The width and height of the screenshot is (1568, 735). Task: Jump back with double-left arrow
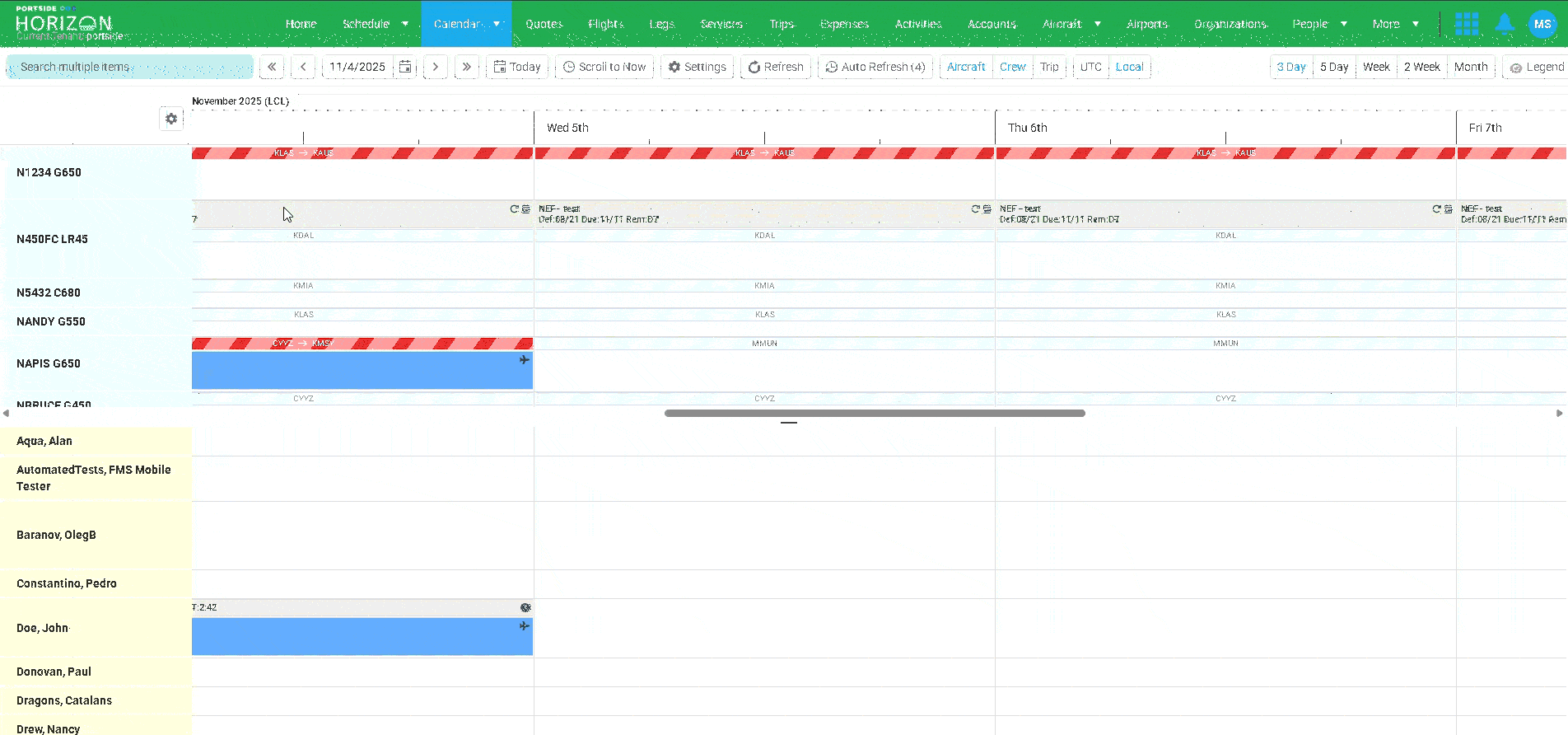point(272,67)
